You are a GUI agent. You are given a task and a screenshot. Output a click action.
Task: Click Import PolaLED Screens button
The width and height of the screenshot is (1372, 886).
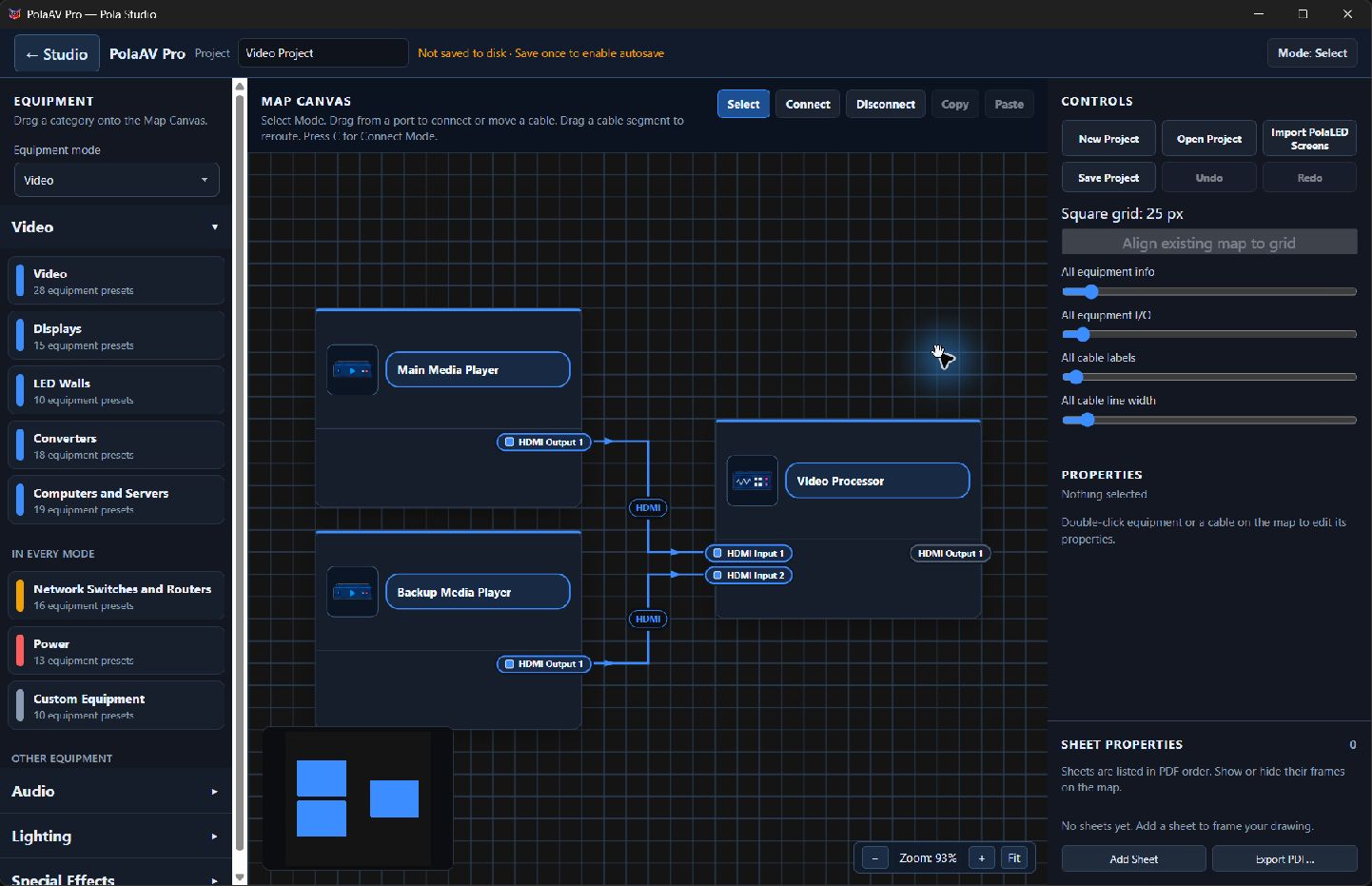1309,139
